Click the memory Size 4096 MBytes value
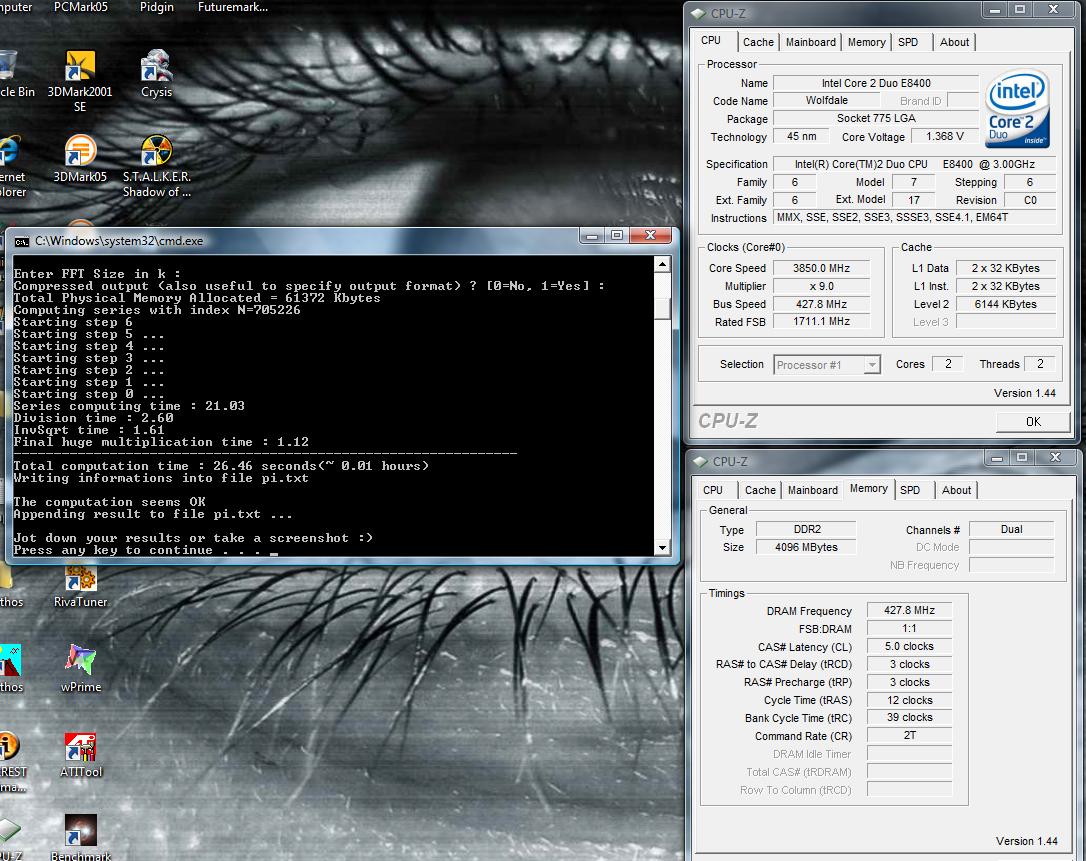This screenshot has height=861, width=1086. coord(806,547)
